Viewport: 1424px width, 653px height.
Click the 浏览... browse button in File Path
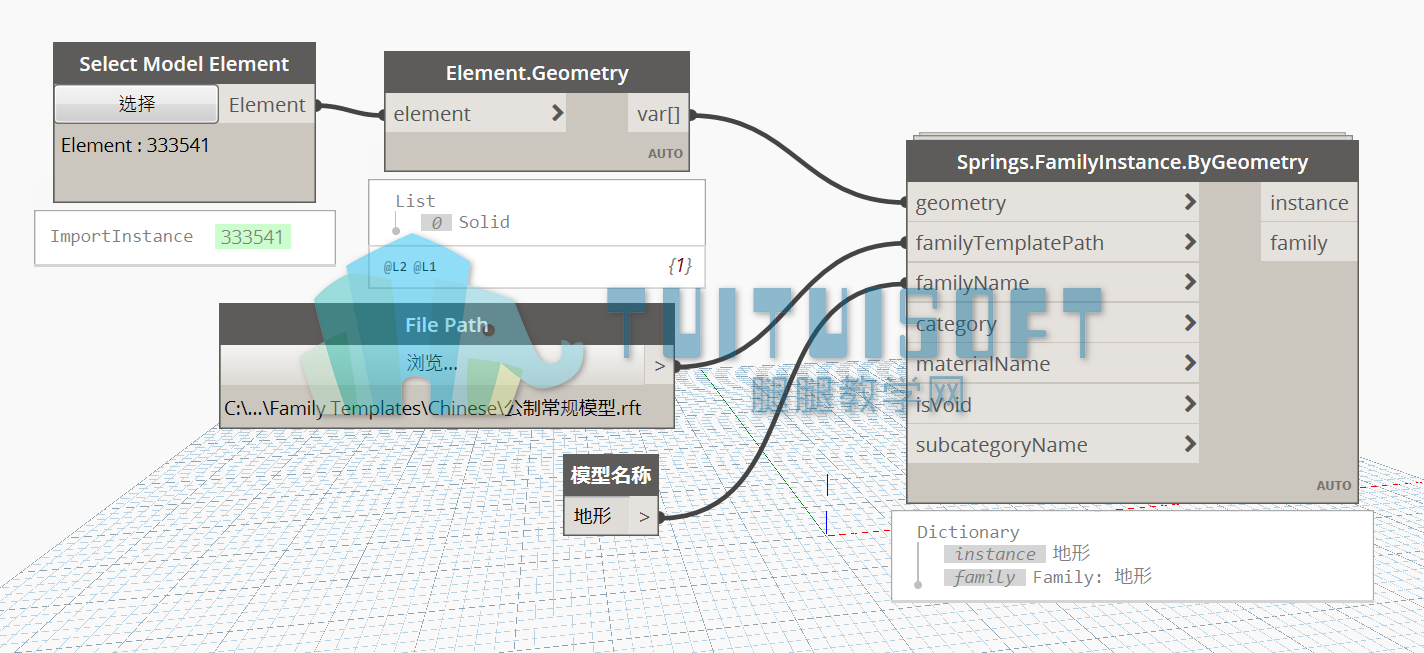(432, 364)
